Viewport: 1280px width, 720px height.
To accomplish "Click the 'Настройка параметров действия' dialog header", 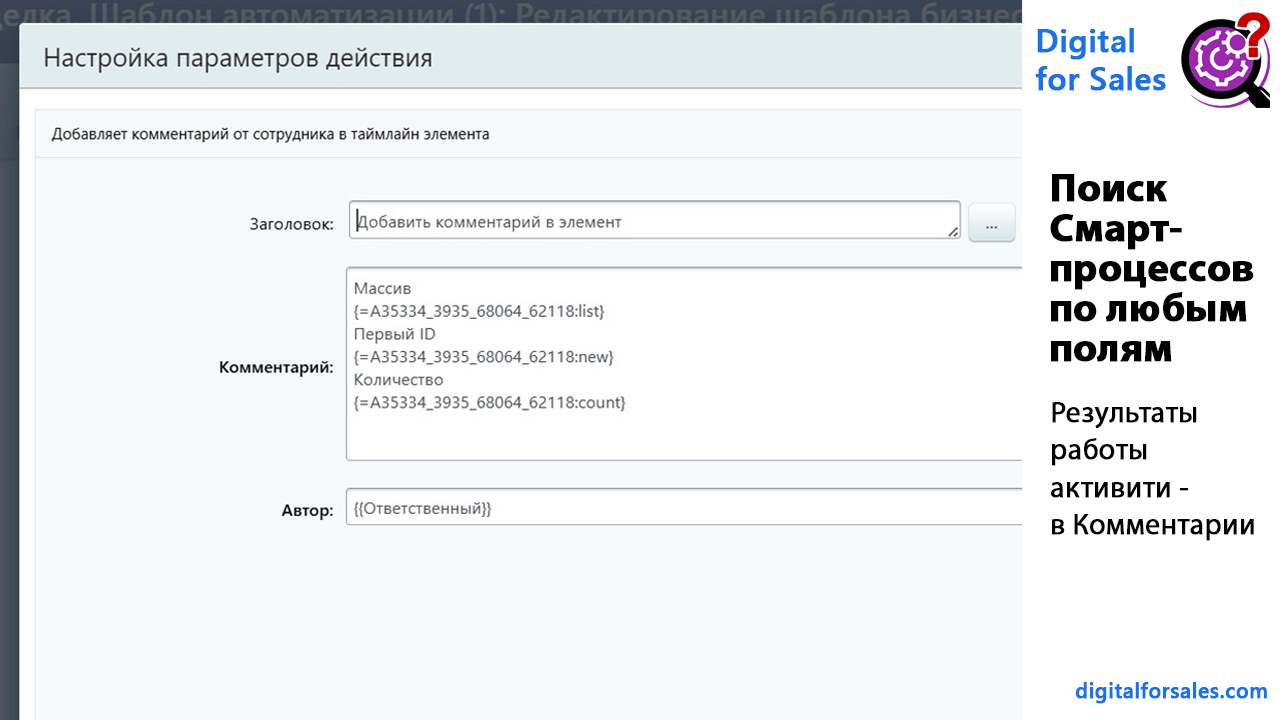I will (x=238, y=58).
